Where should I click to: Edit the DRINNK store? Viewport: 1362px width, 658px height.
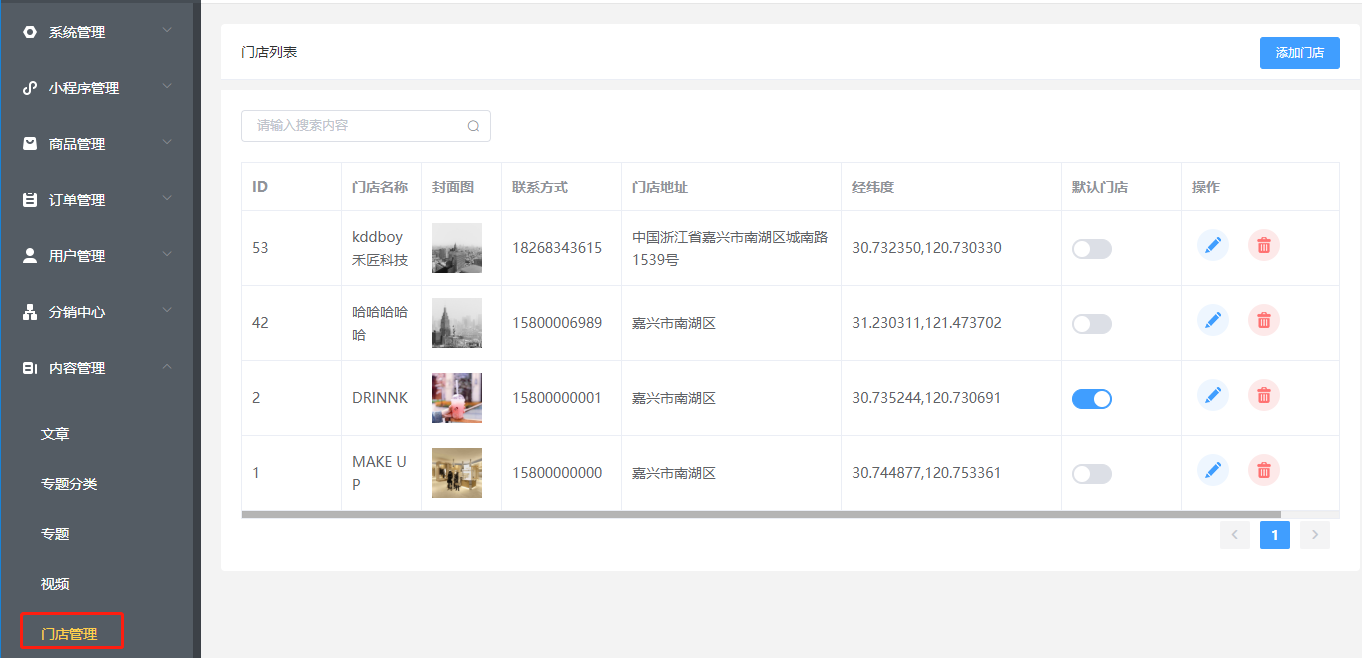coord(1213,395)
